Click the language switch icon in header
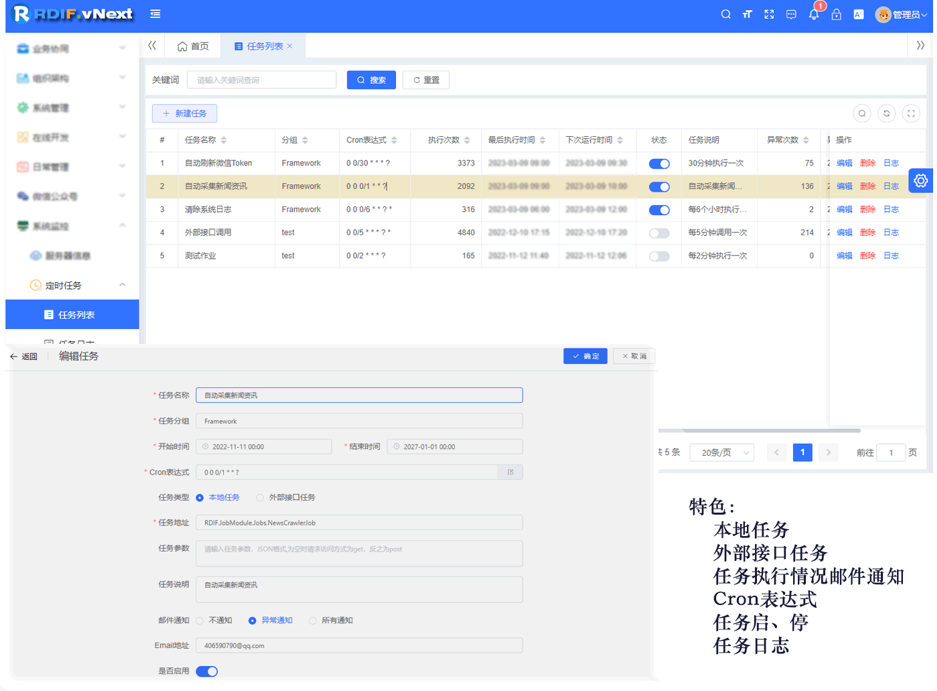Viewport: 937px width, 691px height. click(860, 15)
